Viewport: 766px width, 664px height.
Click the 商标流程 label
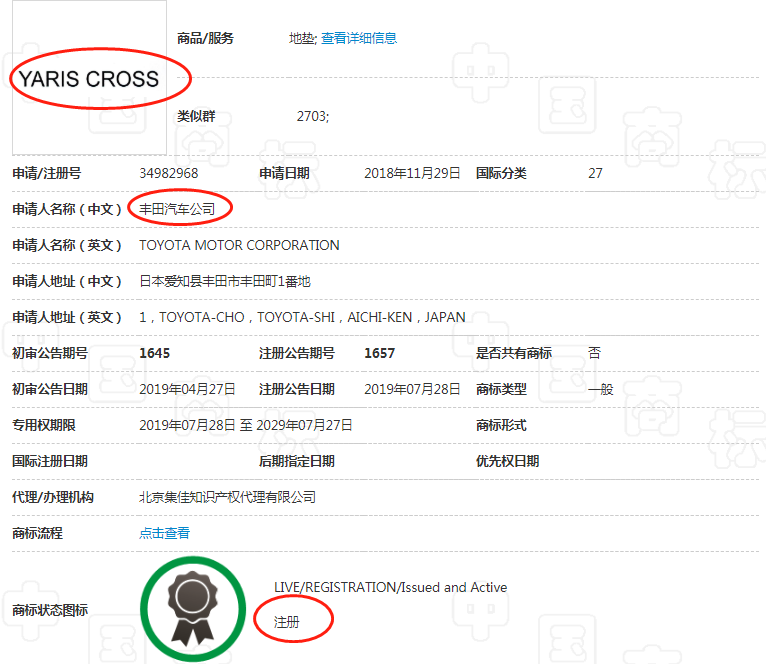tap(37, 533)
